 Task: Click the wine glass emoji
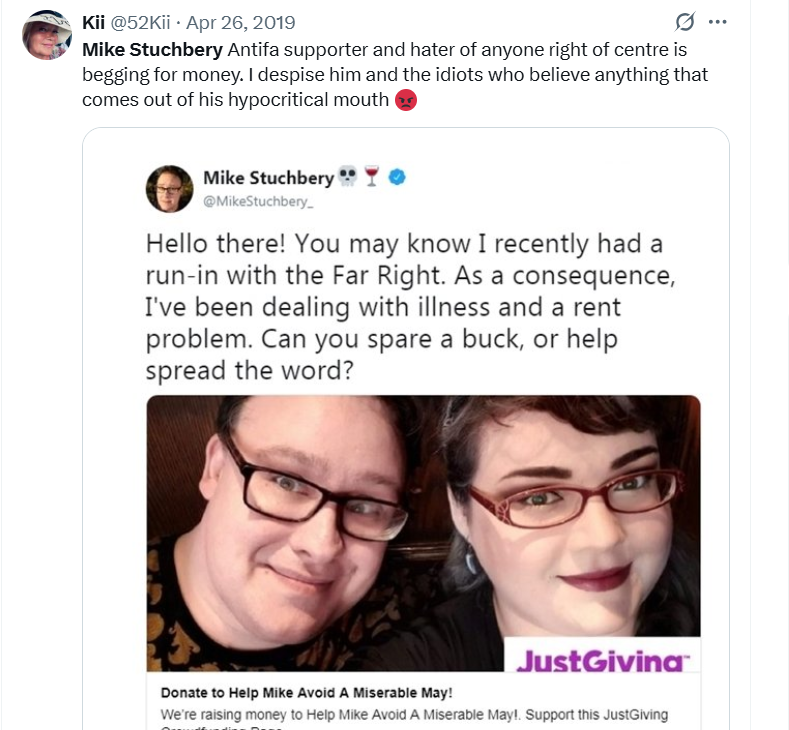(x=372, y=177)
